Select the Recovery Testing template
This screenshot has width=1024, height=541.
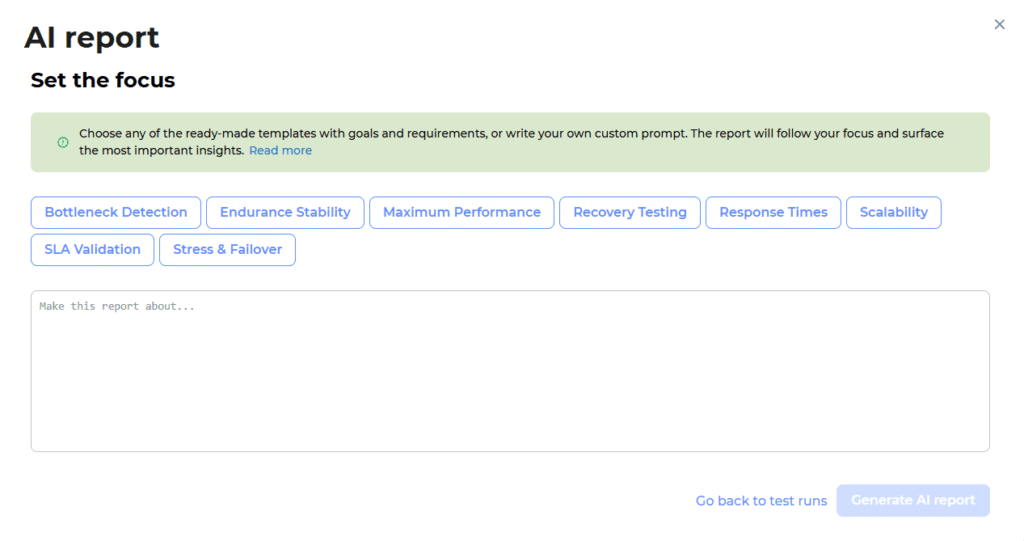tap(629, 213)
